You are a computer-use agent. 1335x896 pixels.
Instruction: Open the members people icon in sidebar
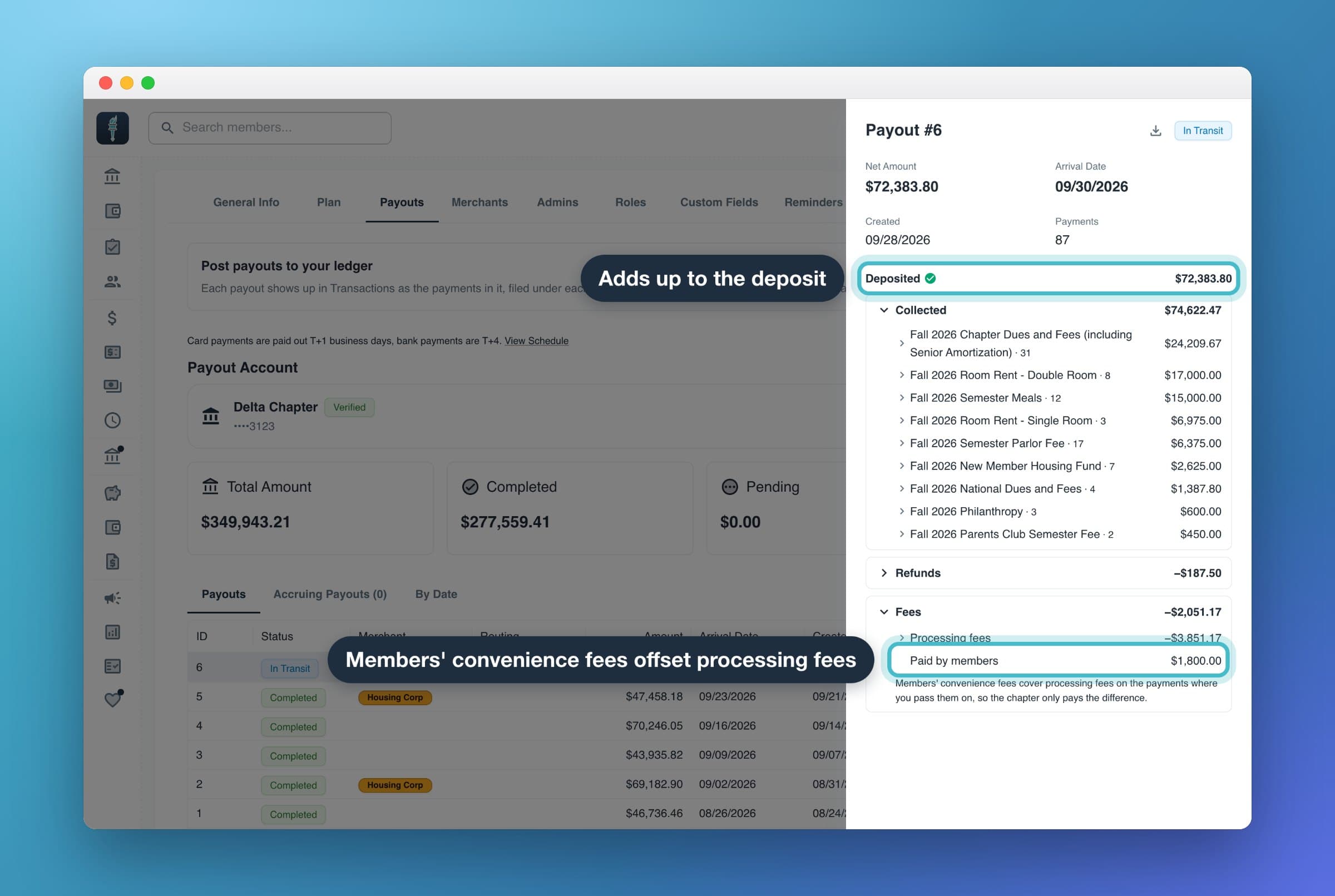click(112, 282)
